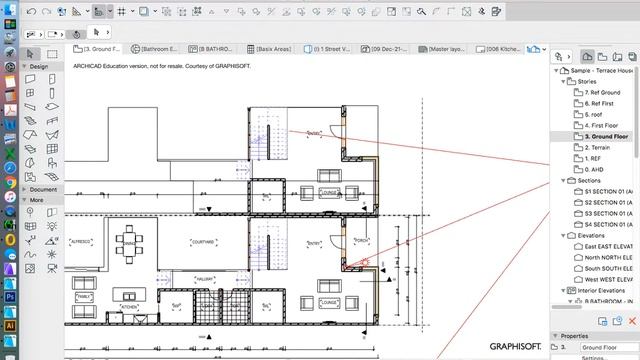The height and width of the screenshot is (360, 640).
Task: Select the Stair tool
Action: pyautogui.click(x=30, y=121)
